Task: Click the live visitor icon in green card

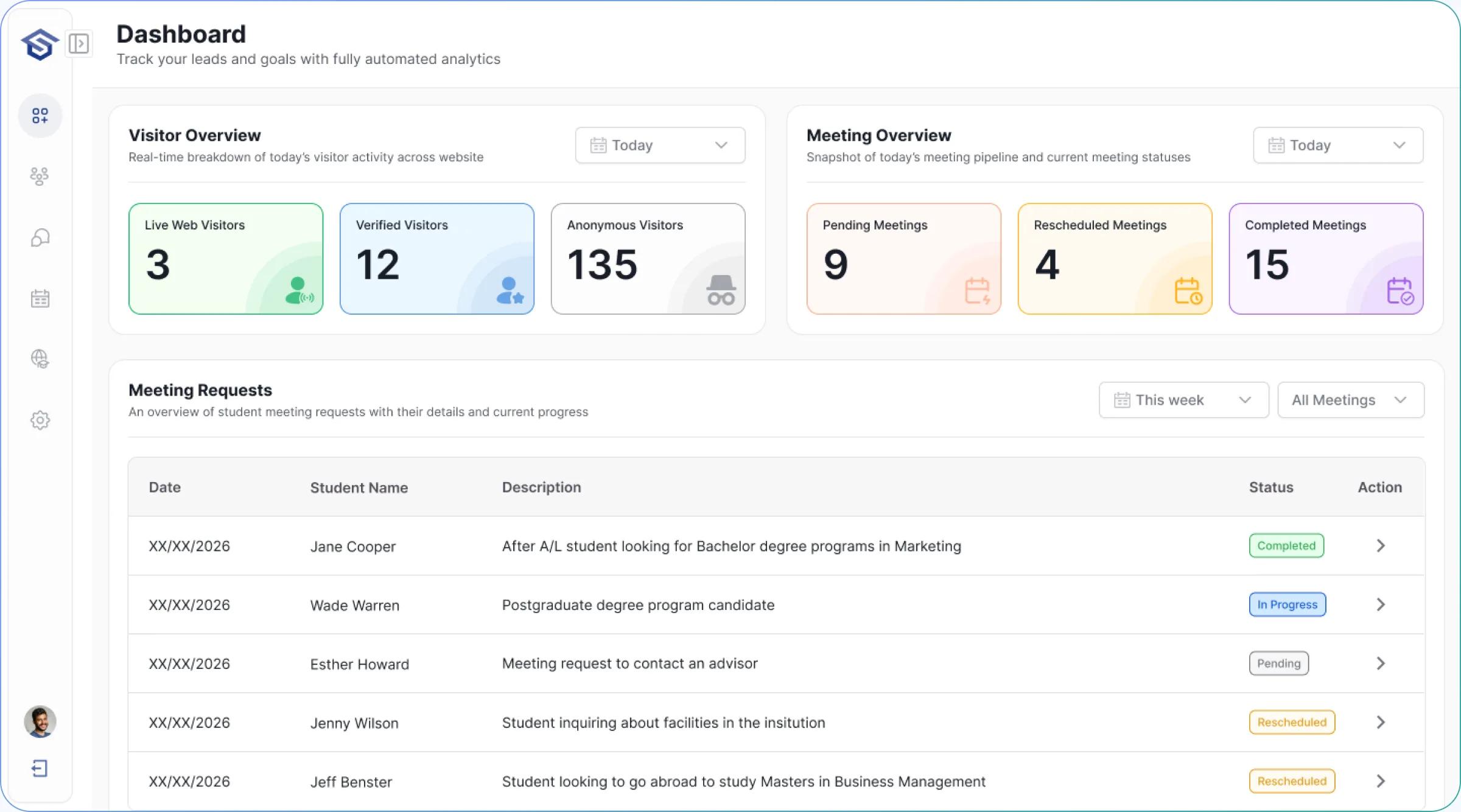Action: click(x=299, y=290)
